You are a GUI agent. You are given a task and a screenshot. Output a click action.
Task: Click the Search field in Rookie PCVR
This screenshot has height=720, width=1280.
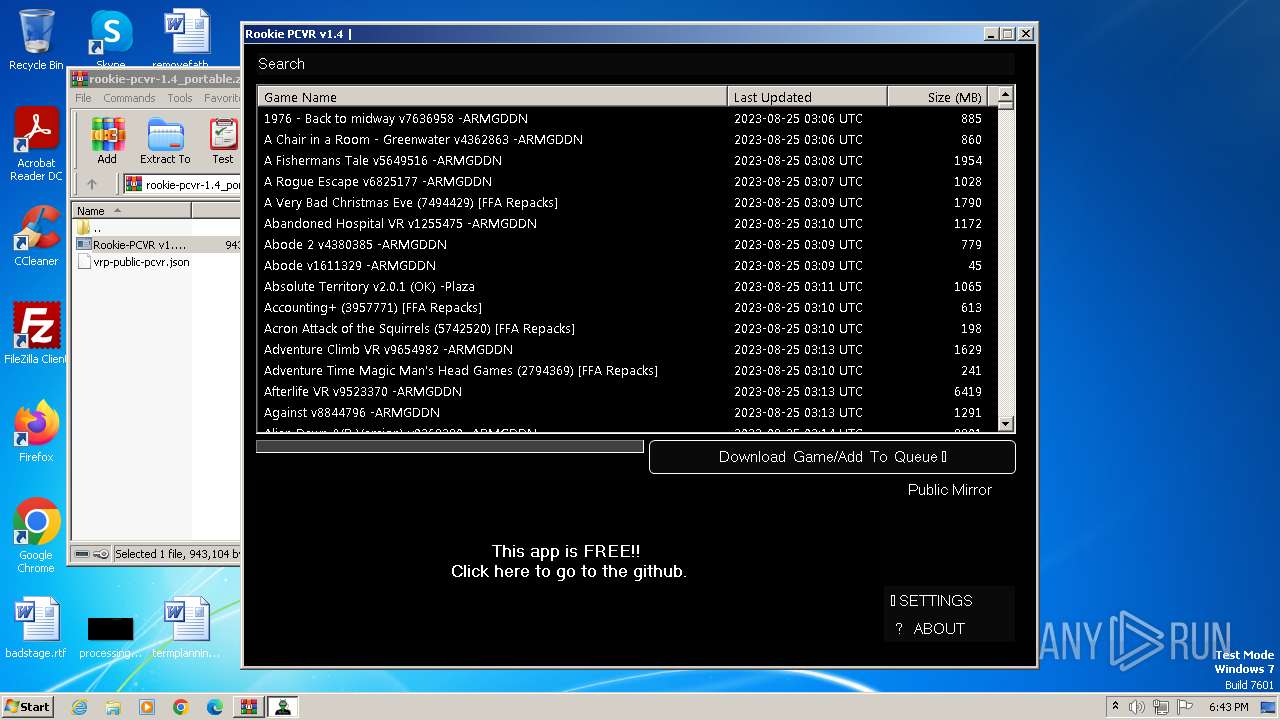635,63
